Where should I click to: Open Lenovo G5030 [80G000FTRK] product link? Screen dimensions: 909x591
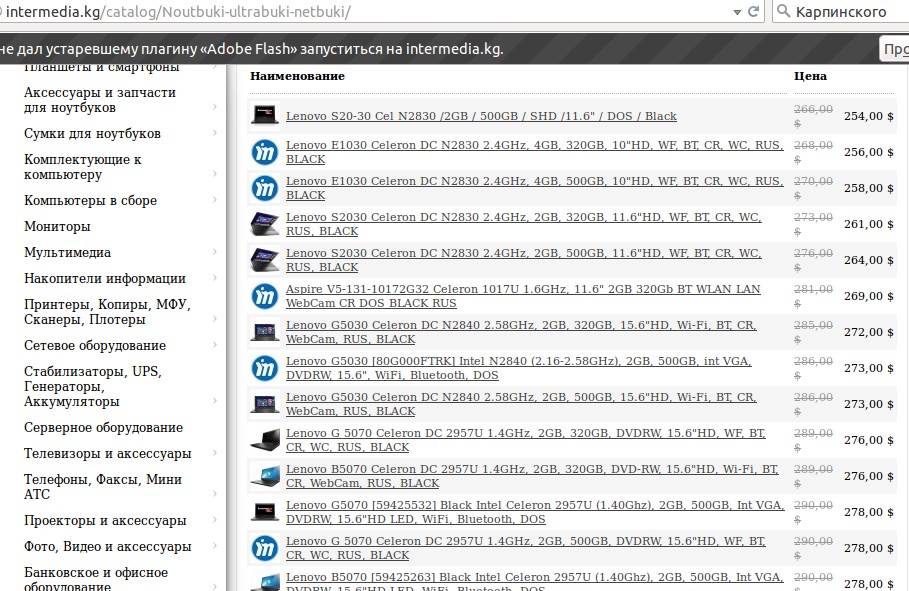coord(519,368)
